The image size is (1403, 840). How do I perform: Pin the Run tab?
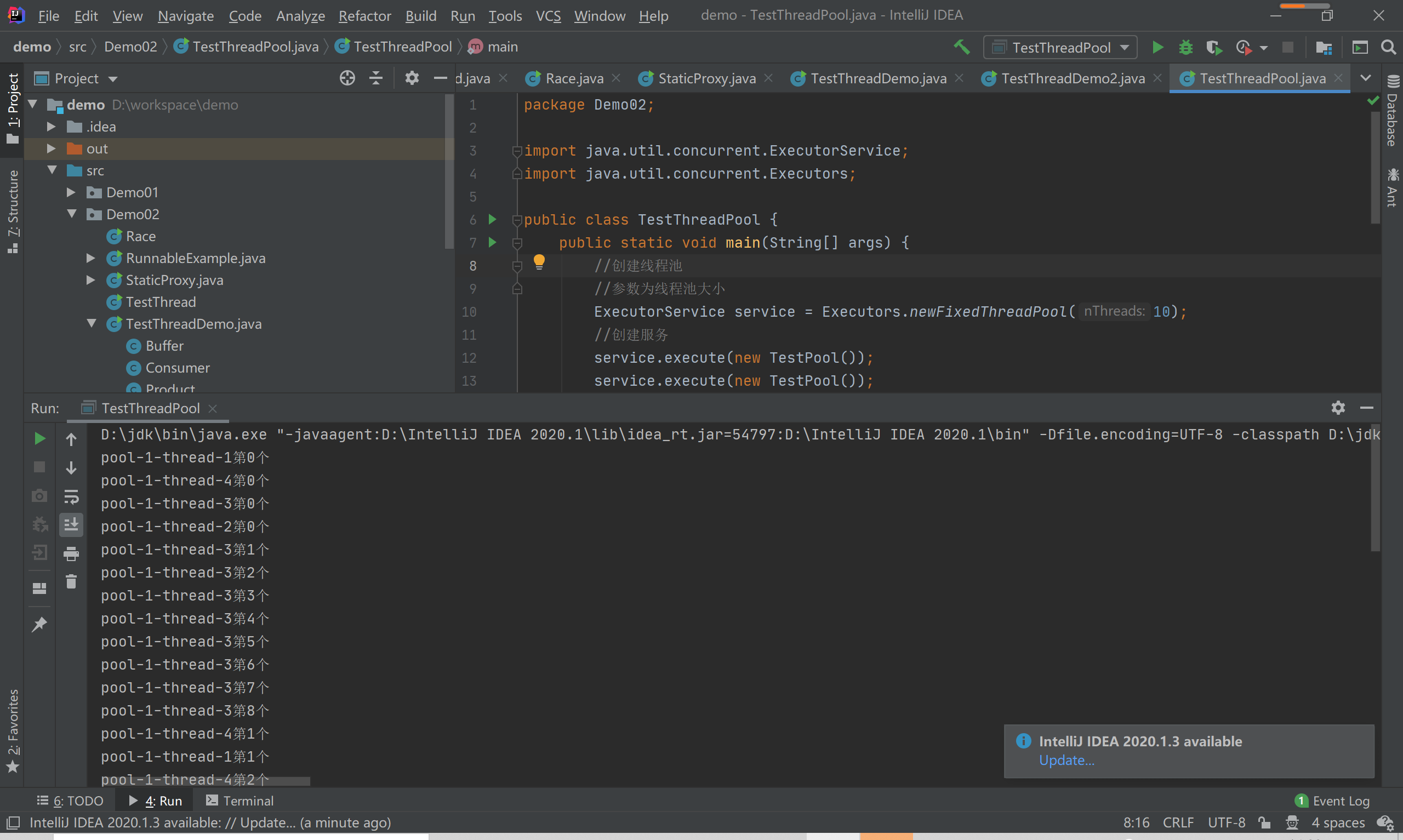[39, 624]
